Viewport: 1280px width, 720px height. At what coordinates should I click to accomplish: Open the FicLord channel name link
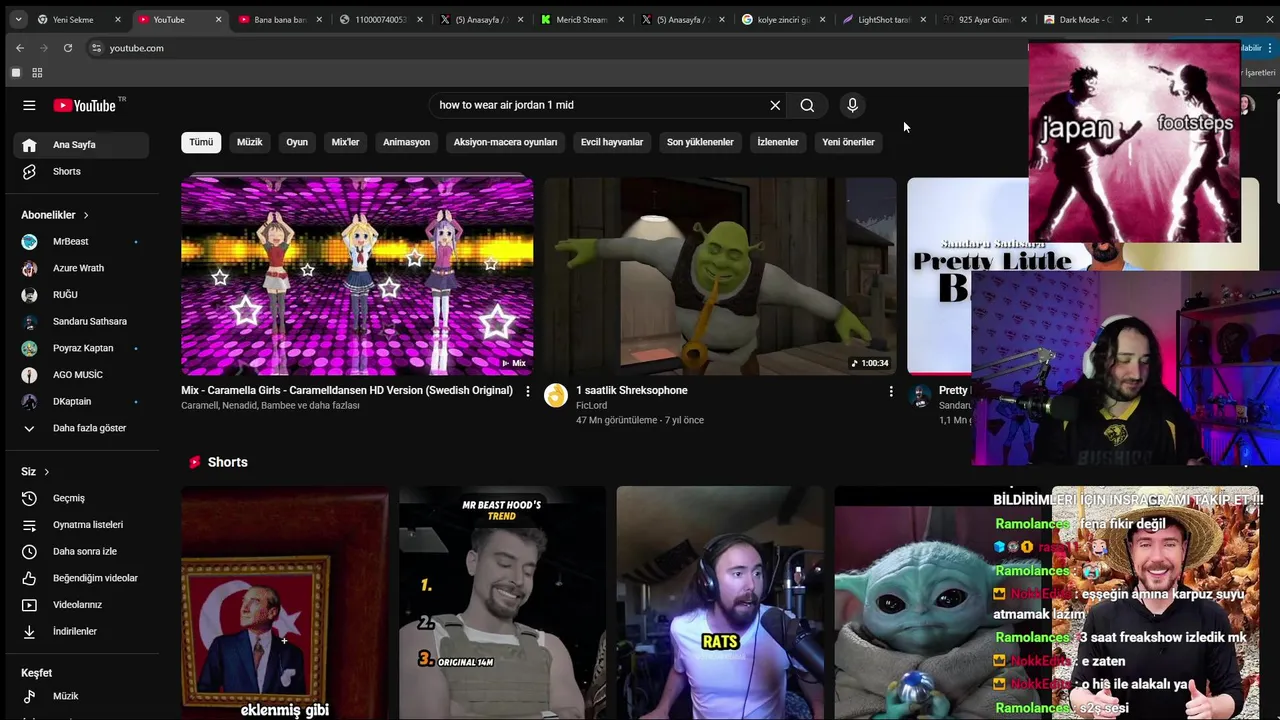pos(591,405)
